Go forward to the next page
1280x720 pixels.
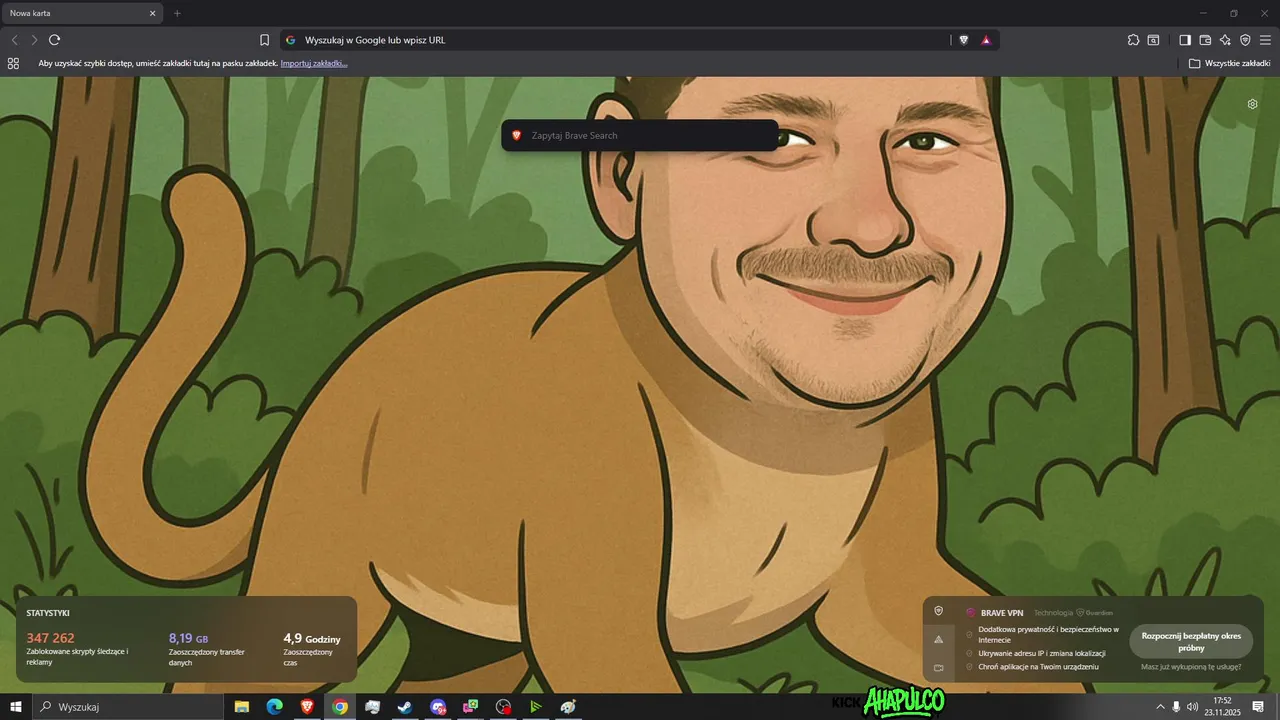point(34,40)
